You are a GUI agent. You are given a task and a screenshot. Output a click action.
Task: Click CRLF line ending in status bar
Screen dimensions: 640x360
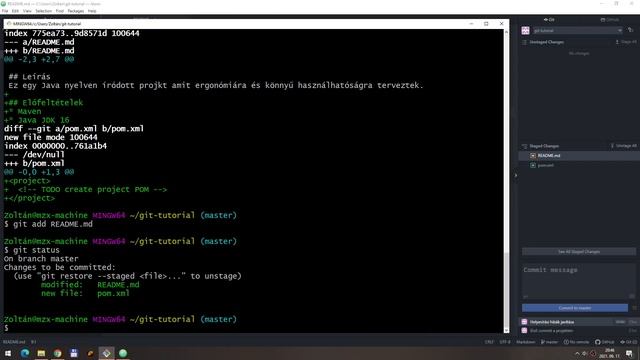coord(489,342)
